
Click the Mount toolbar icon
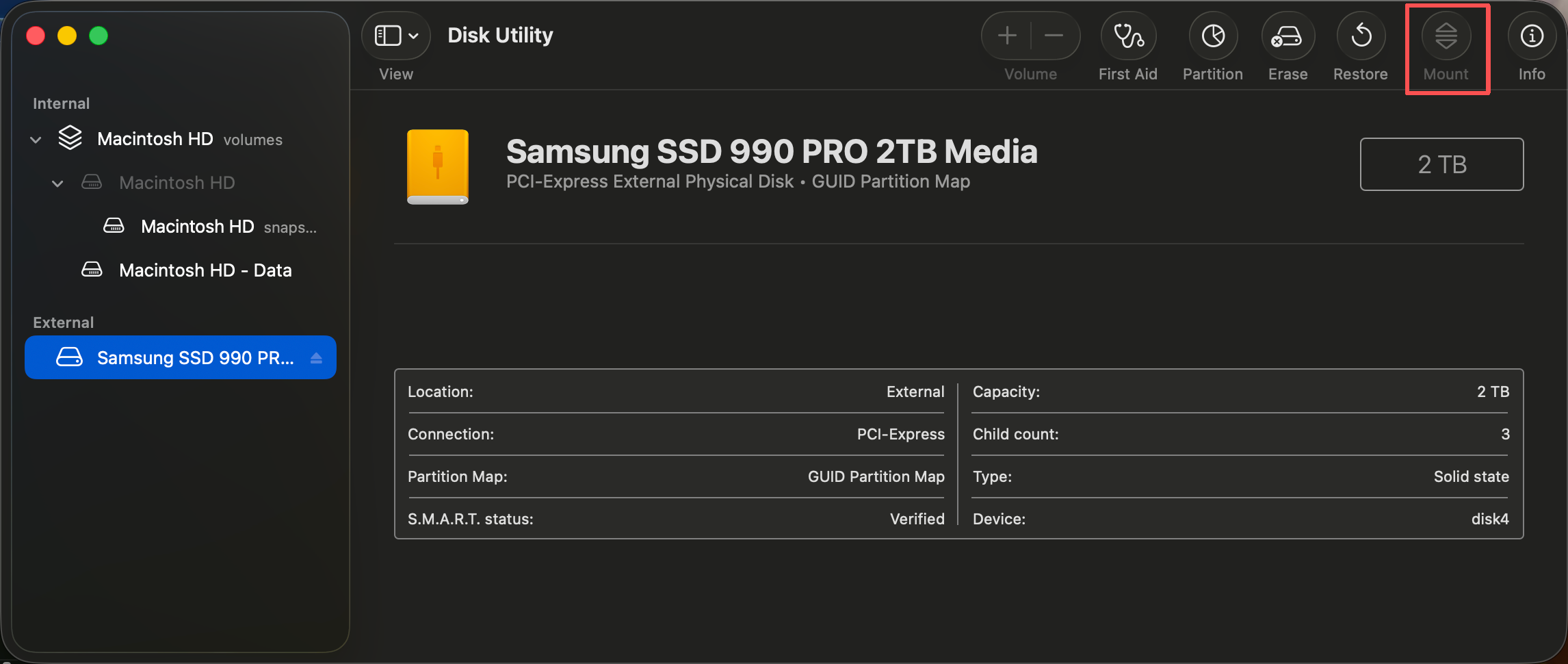click(1446, 36)
